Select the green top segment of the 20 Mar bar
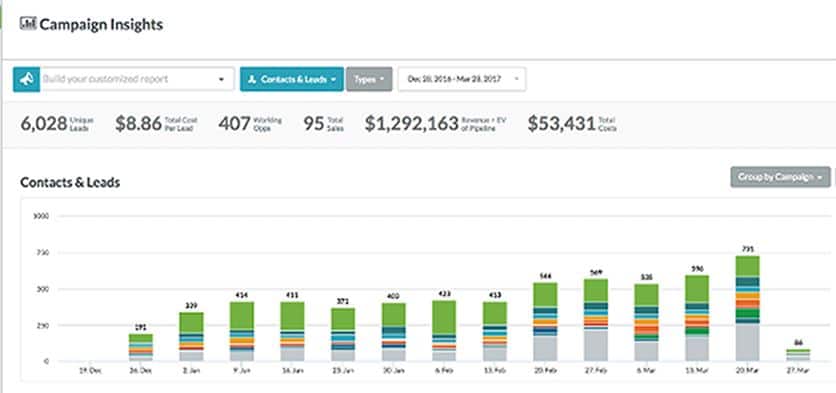The height and width of the screenshot is (393, 836). [x=747, y=266]
